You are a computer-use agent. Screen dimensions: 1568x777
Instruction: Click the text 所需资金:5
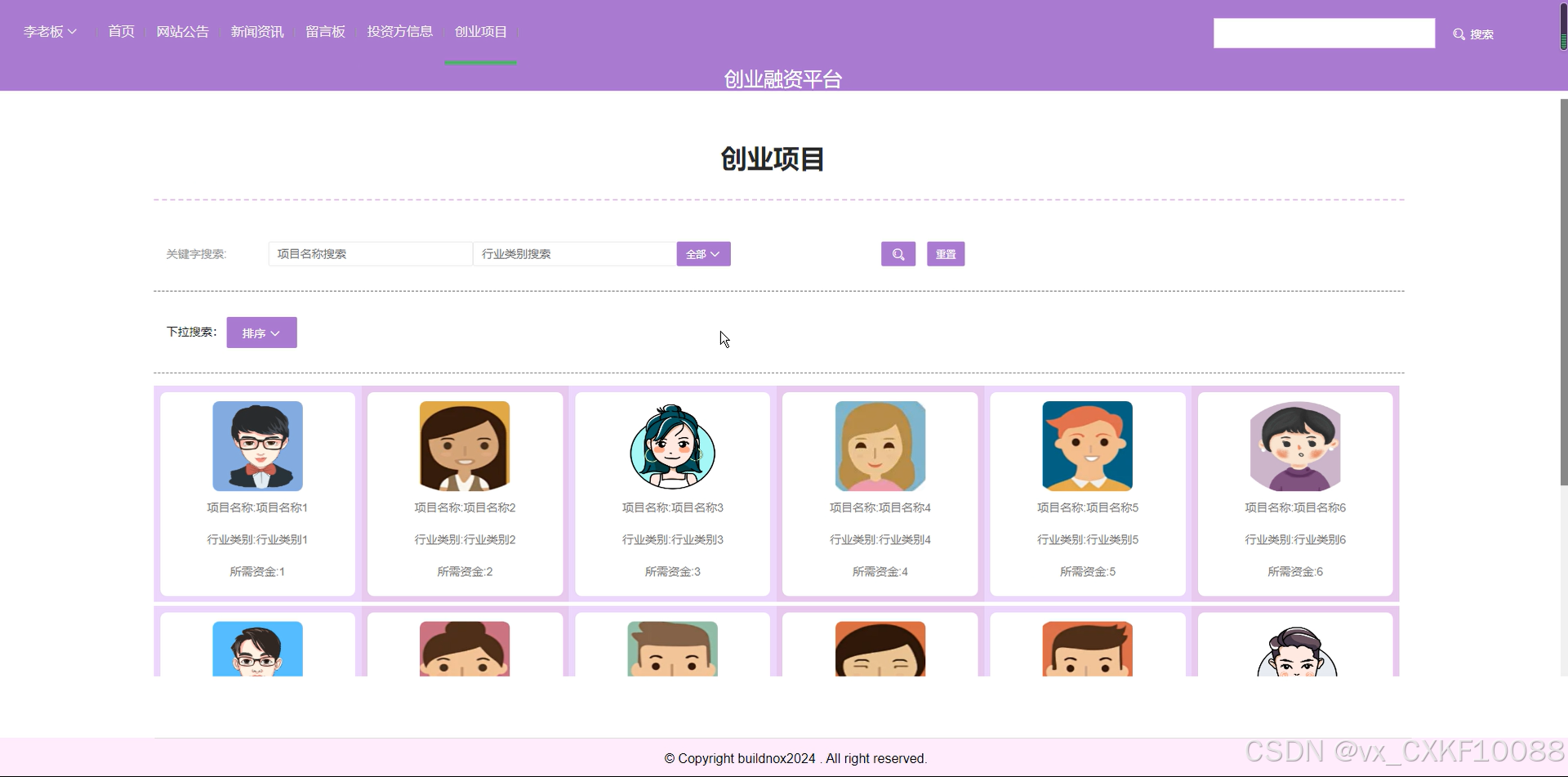pyautogui.click(x=1088, y=571)
